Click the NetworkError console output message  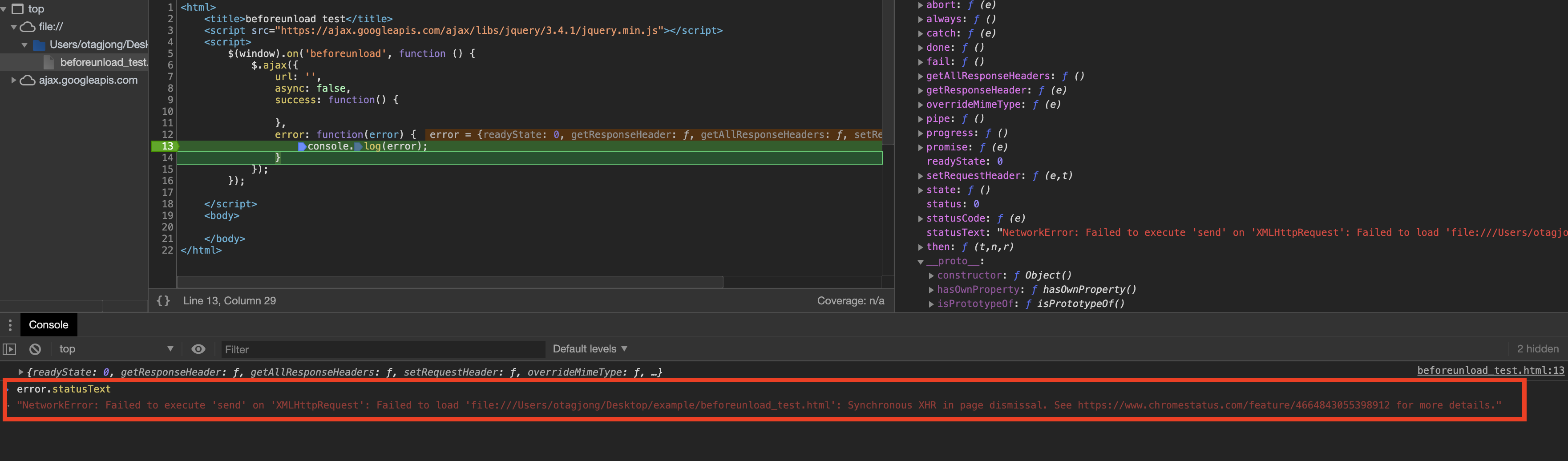click(759, 405)
